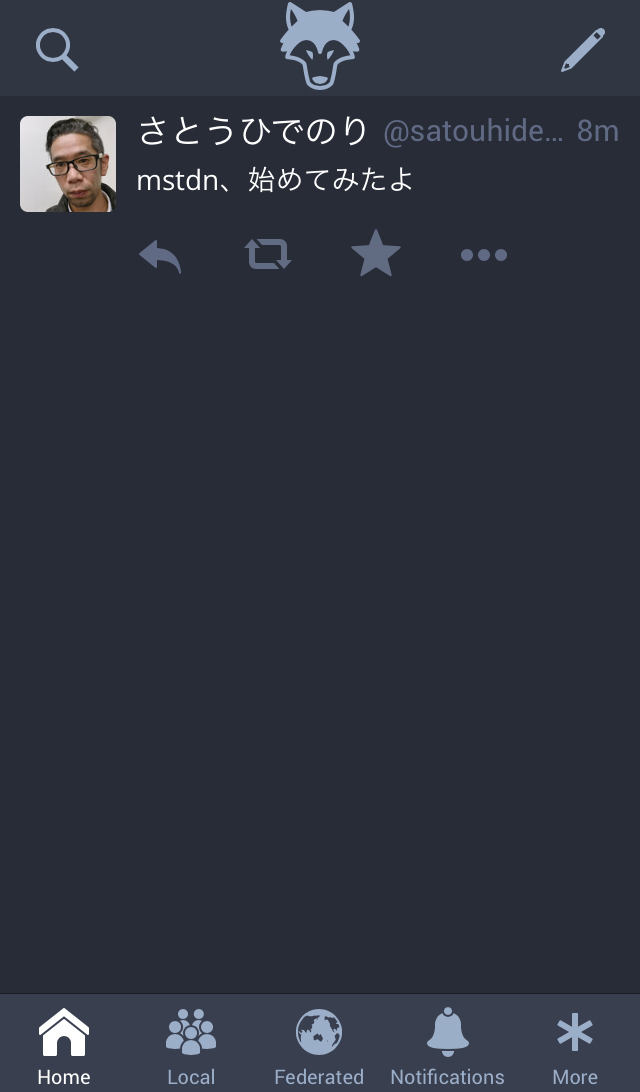Open the さとうひでのり display name
The width and height of the screenshot is (640, 1092).
tap(253, 131)
